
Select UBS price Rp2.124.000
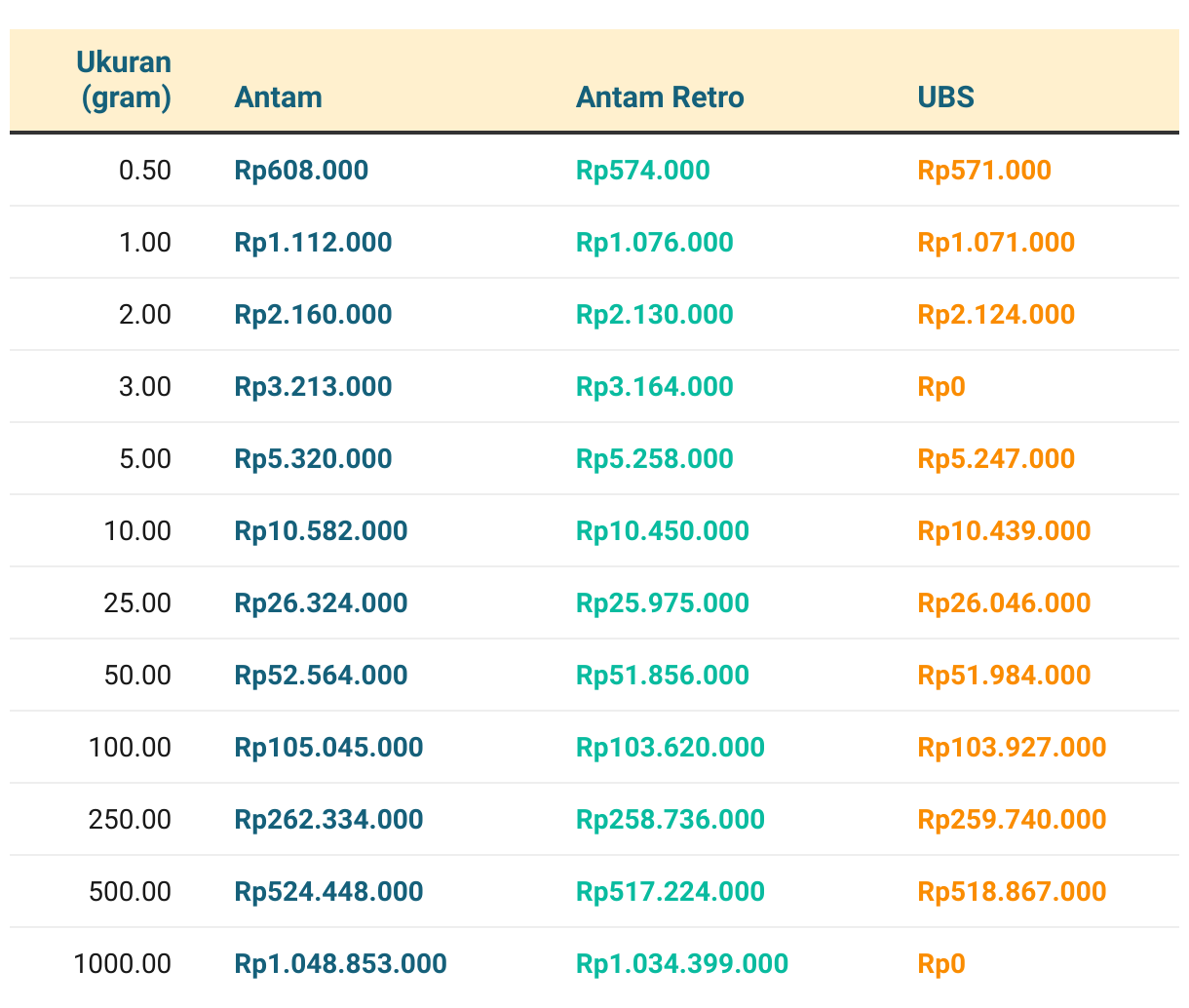[996, 315]
